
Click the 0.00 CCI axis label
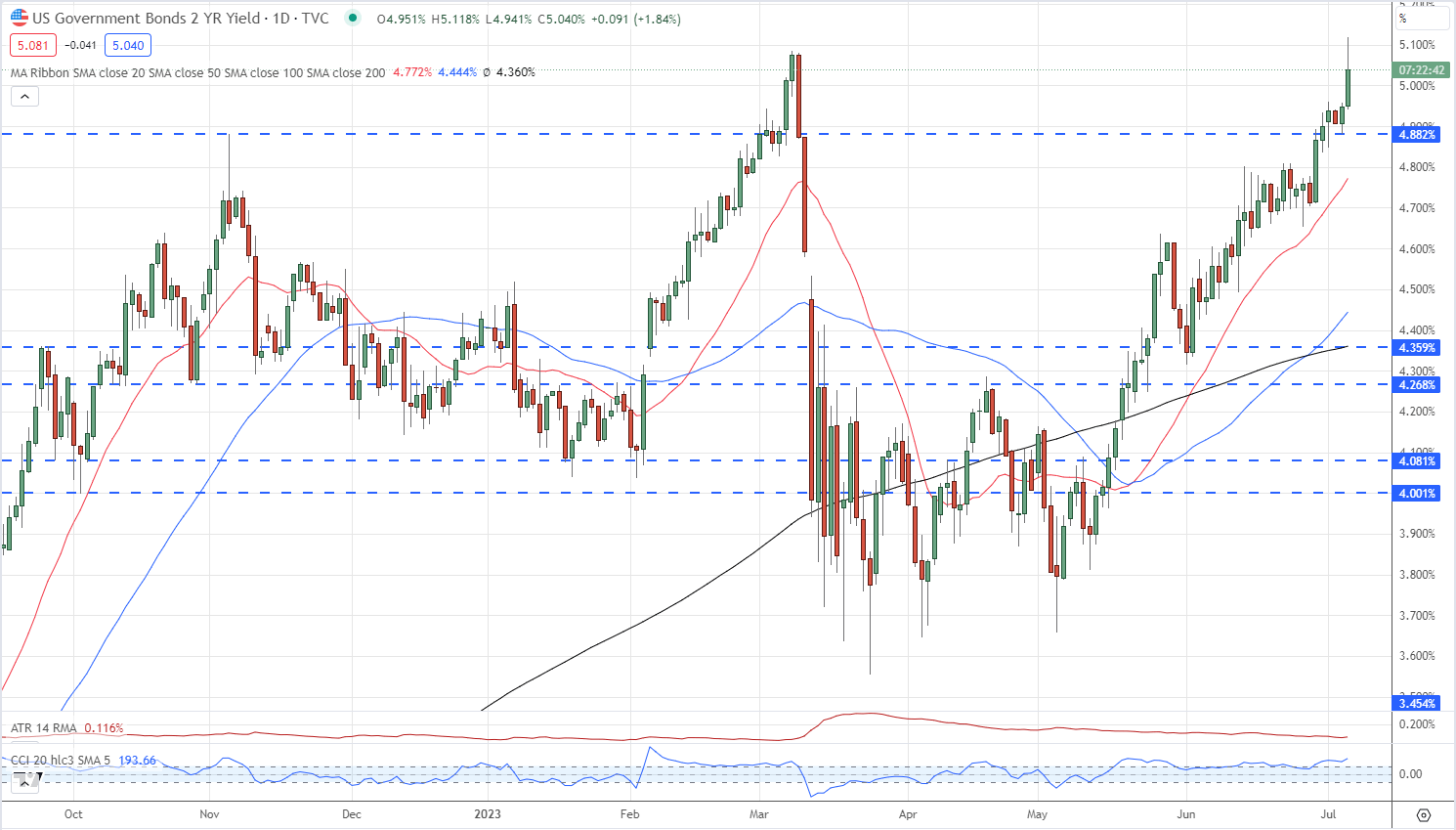(1411, 774)
